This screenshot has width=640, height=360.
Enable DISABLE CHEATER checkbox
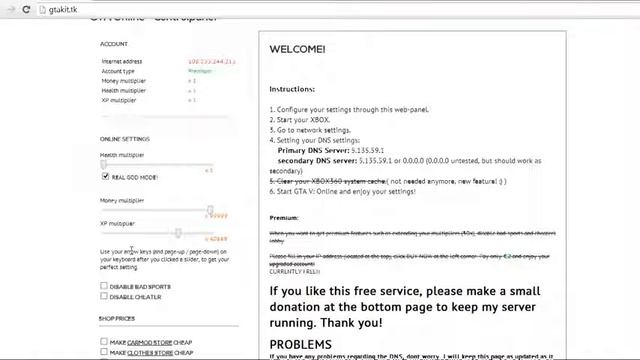point(104,296)
